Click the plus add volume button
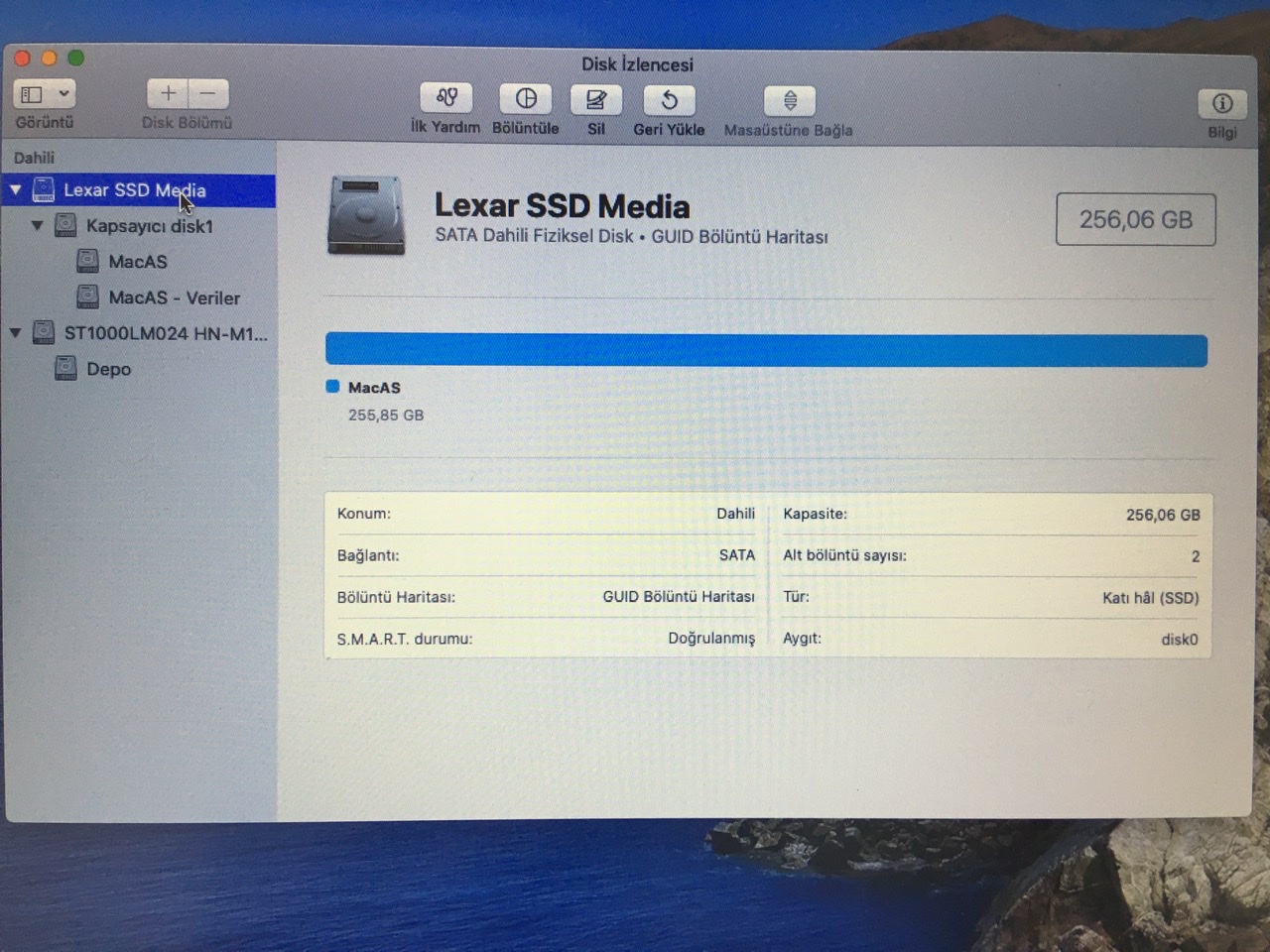 [168, 93]
